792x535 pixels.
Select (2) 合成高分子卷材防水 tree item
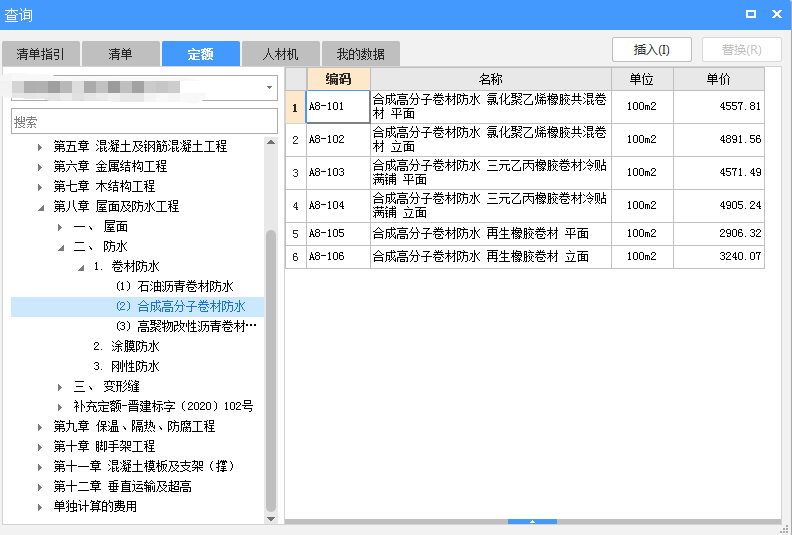click(x=181, y=307)
